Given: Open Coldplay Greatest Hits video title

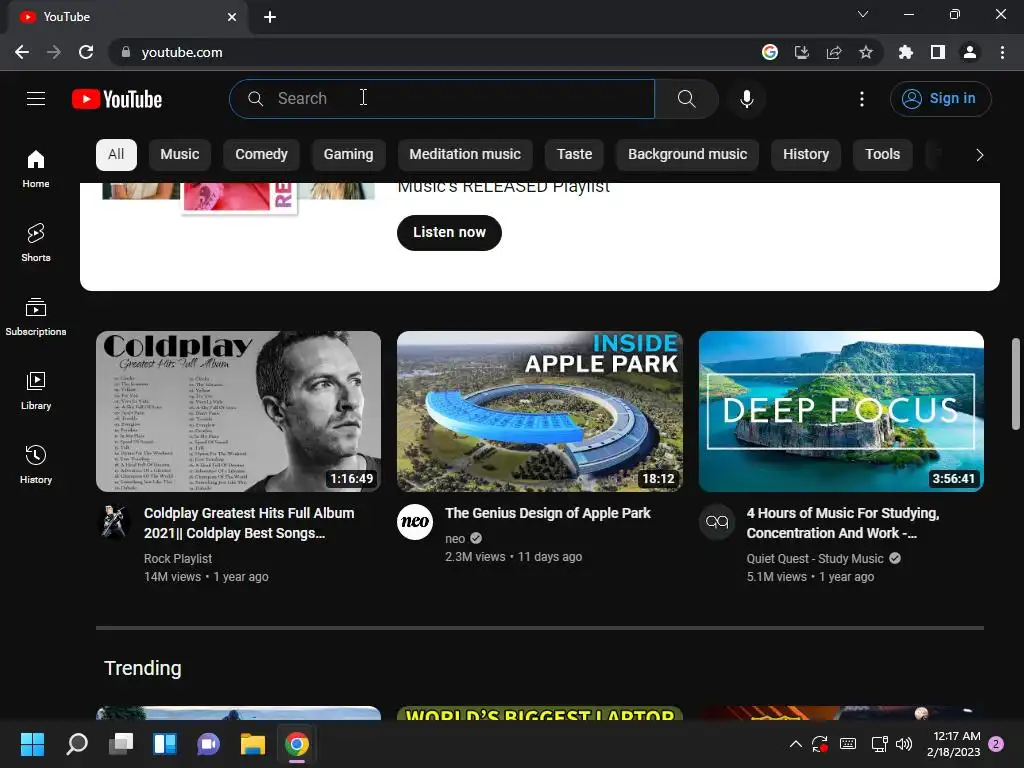Looking at the screenshot, I should point(249,523).
